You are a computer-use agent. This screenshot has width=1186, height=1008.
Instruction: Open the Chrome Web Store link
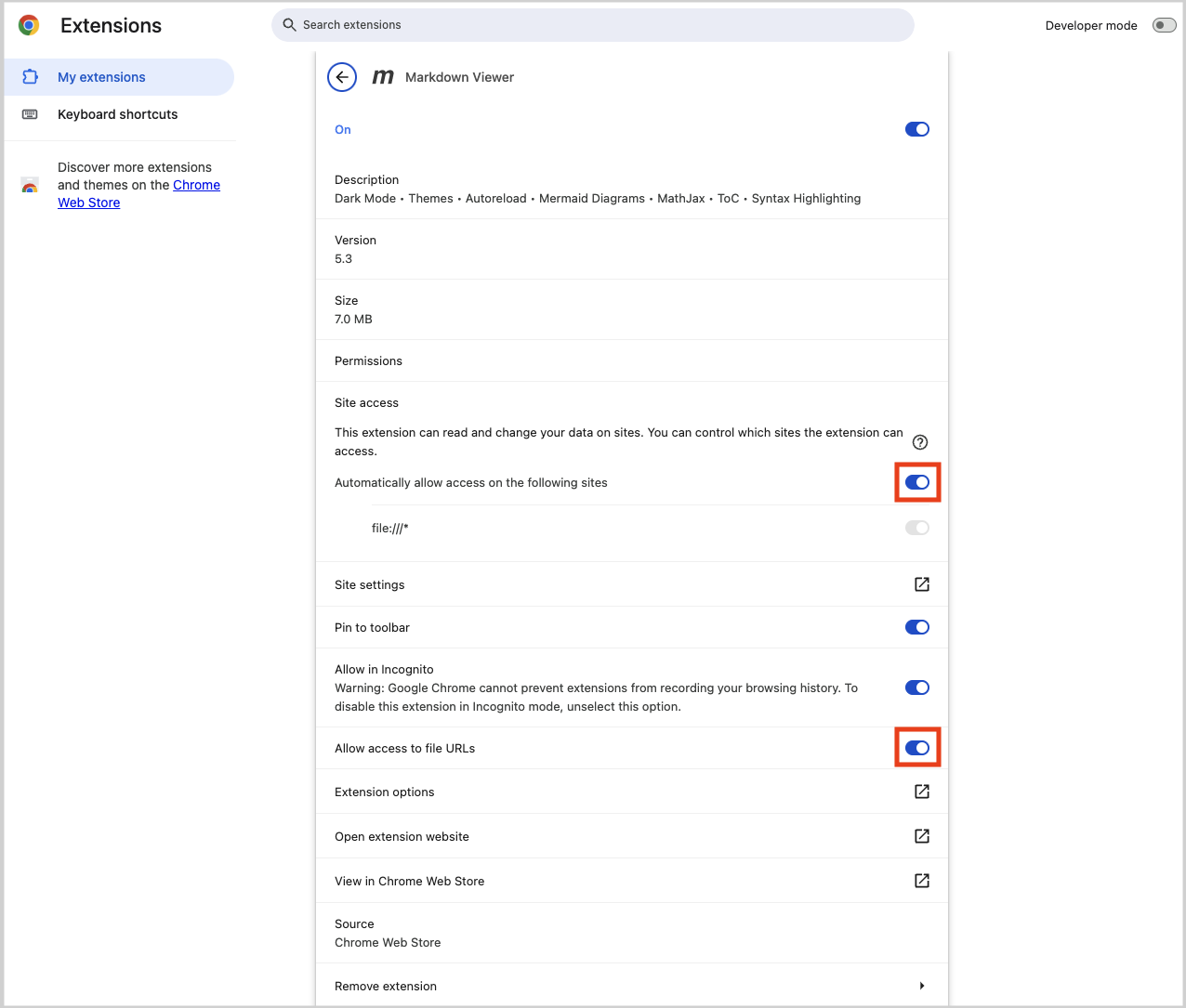click(x=139, y=193)
